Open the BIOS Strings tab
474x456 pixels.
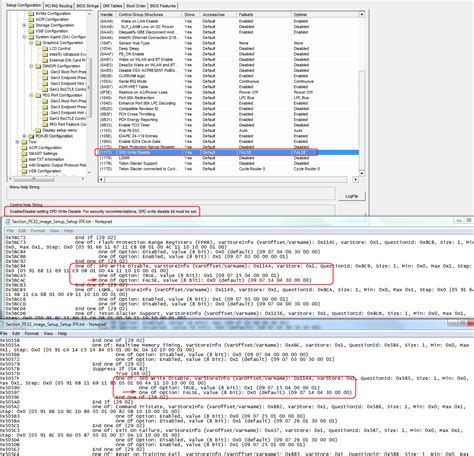coord(87,6)
